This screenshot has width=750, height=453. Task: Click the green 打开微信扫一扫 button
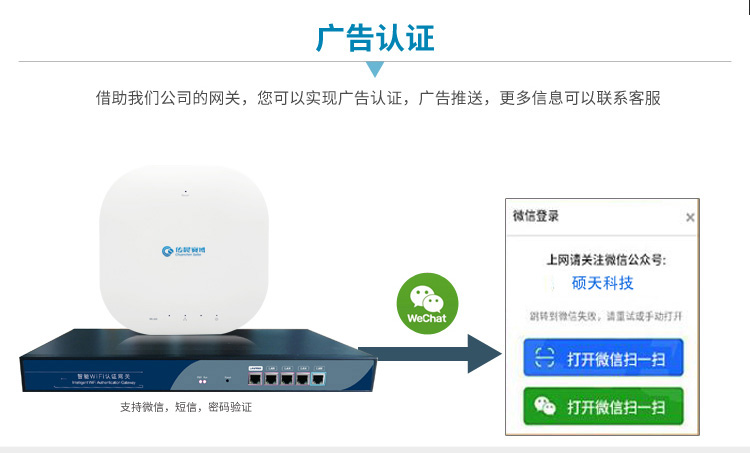pyautogui.click(x=603, y=406)
